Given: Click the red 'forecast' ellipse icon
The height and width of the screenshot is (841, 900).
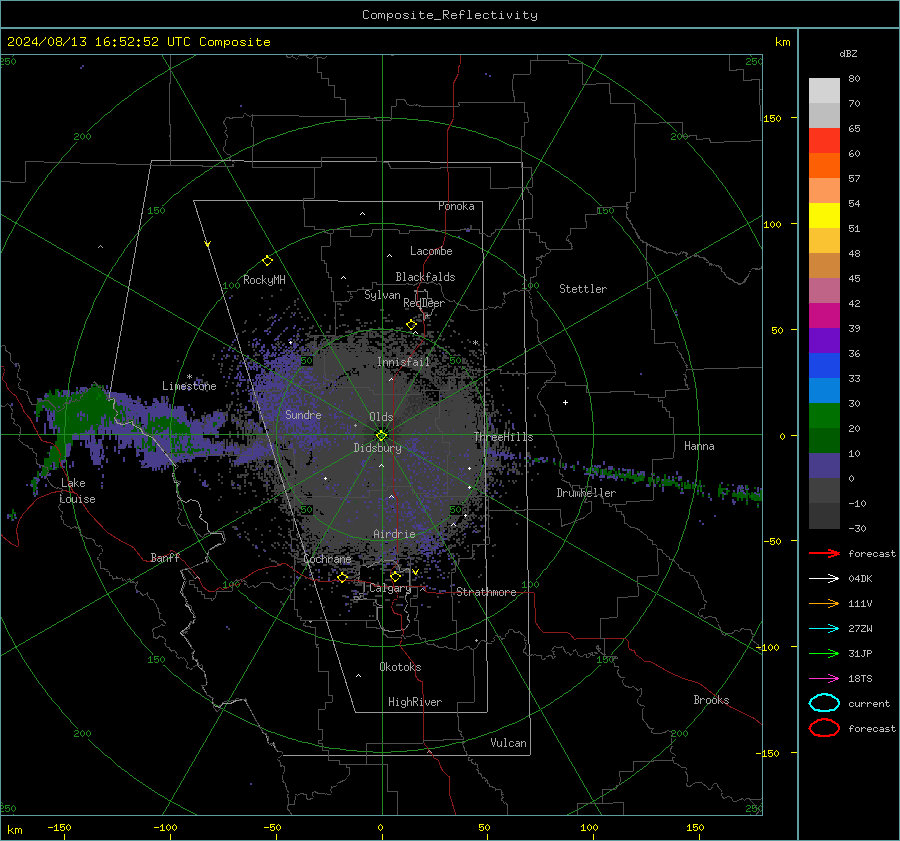Looking at the screenshot, I should (824, 728).
